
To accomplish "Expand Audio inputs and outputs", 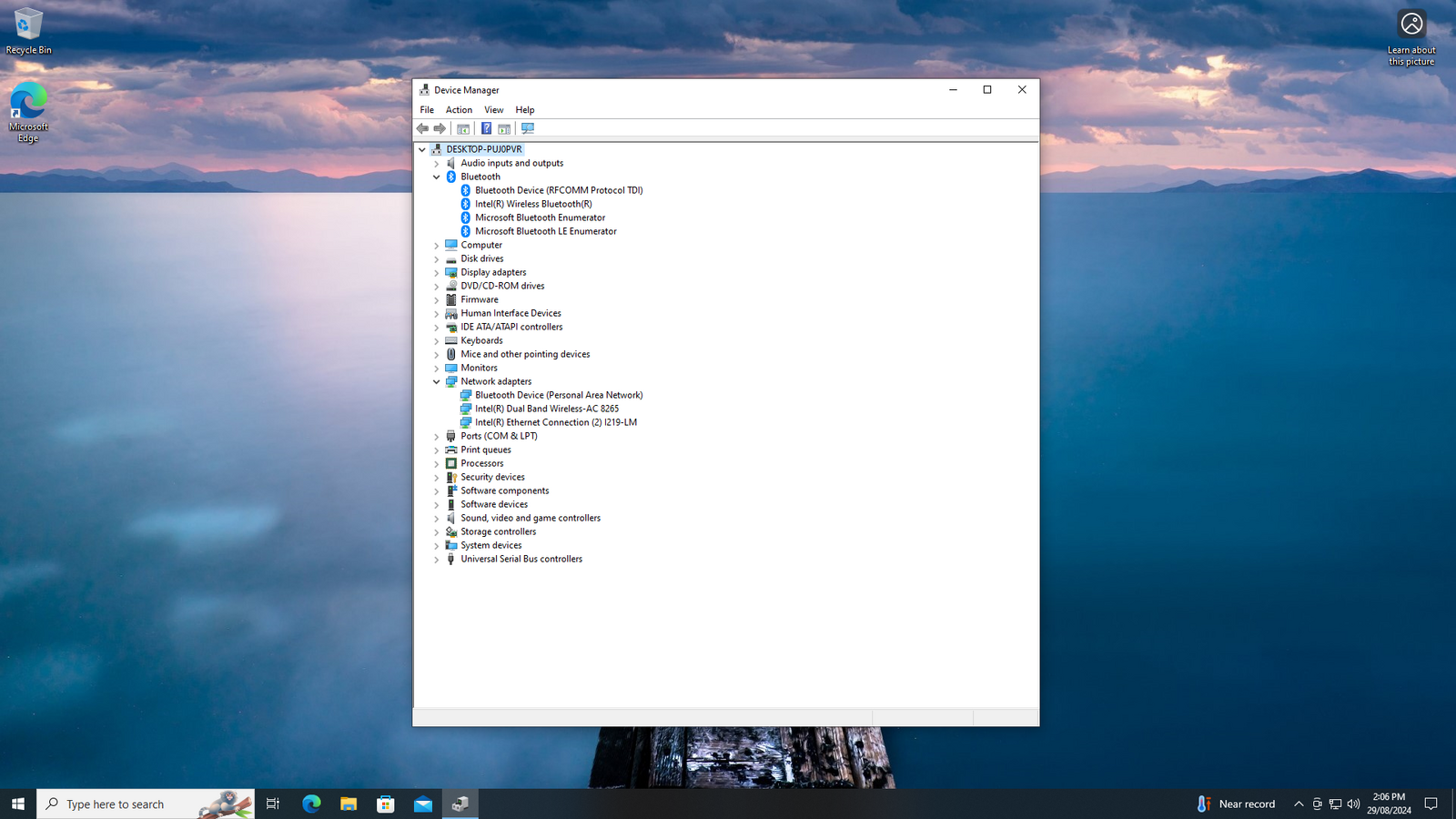I will 437,164.
